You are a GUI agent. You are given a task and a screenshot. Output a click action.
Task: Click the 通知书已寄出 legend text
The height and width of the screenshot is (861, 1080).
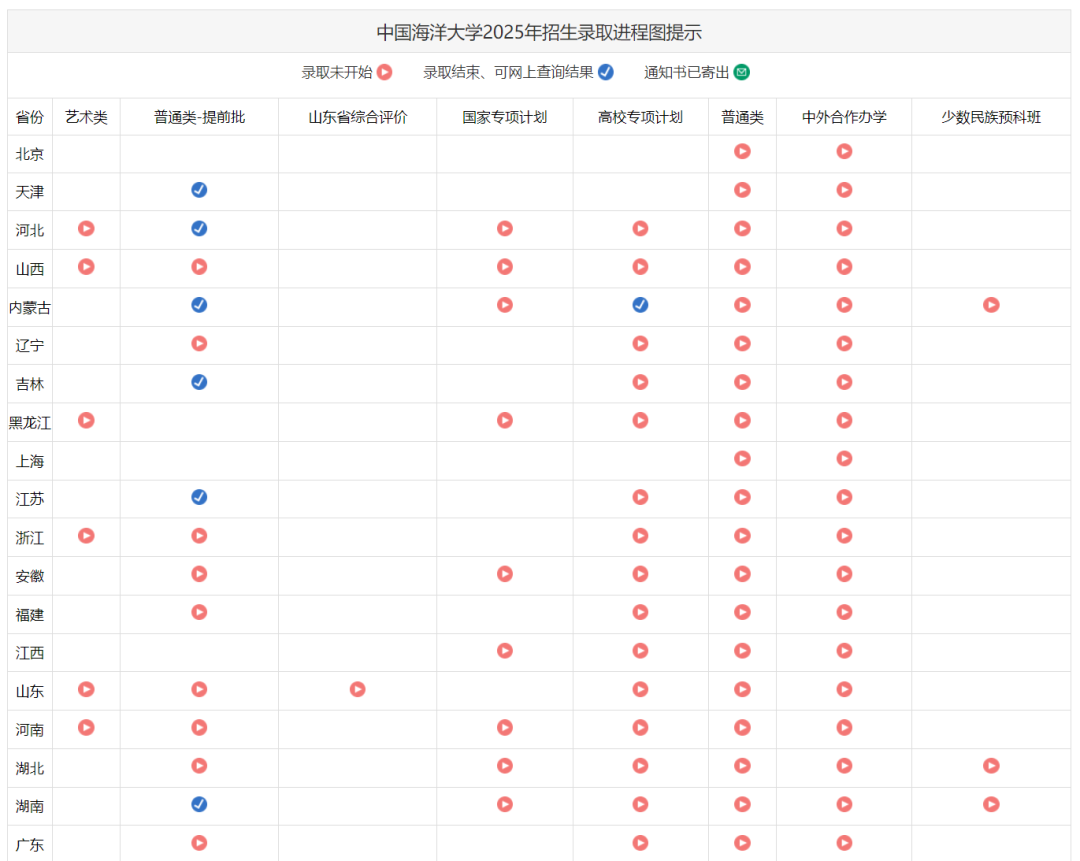(687, 72)
